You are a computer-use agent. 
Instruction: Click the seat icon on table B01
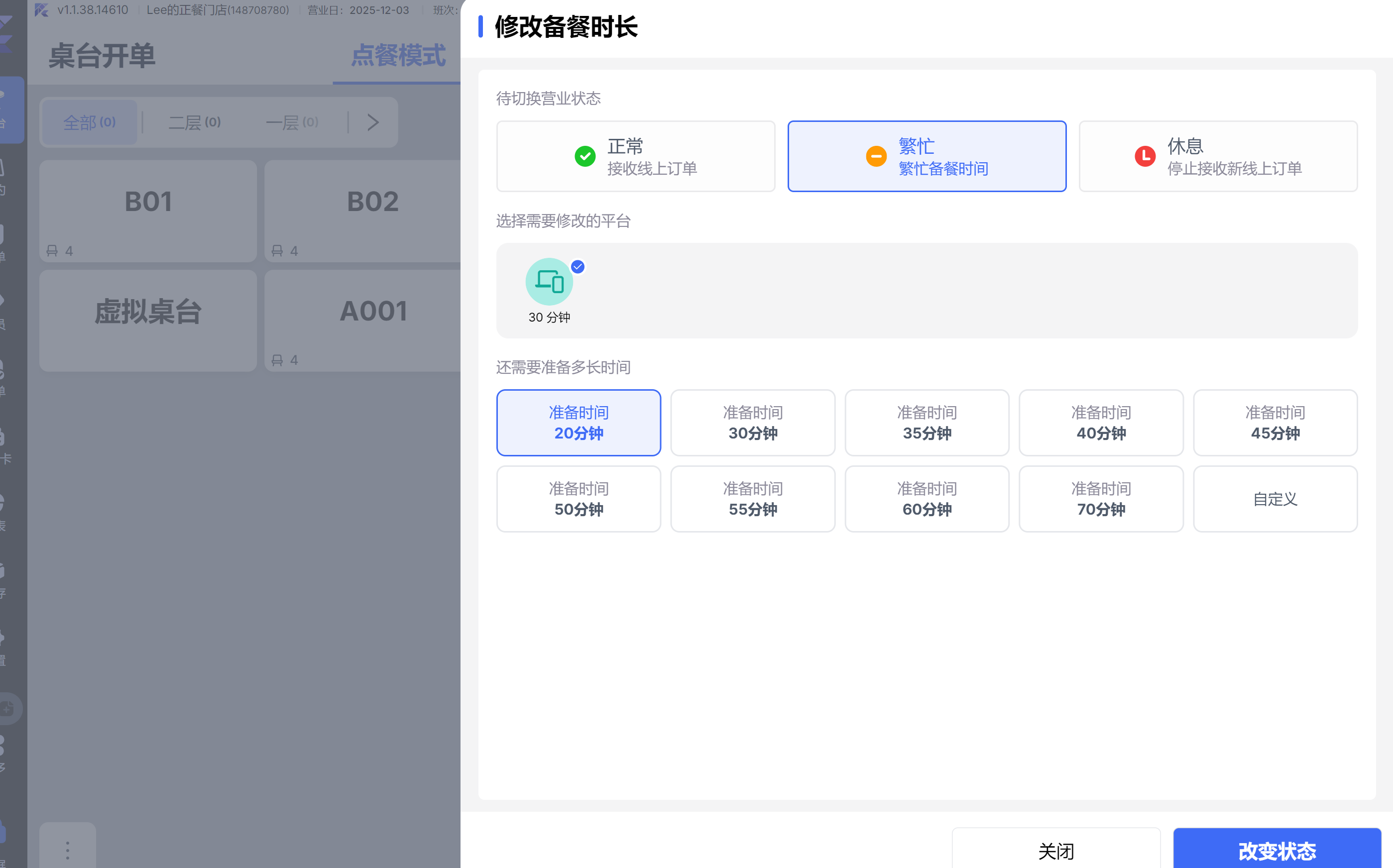pos(52,251)
